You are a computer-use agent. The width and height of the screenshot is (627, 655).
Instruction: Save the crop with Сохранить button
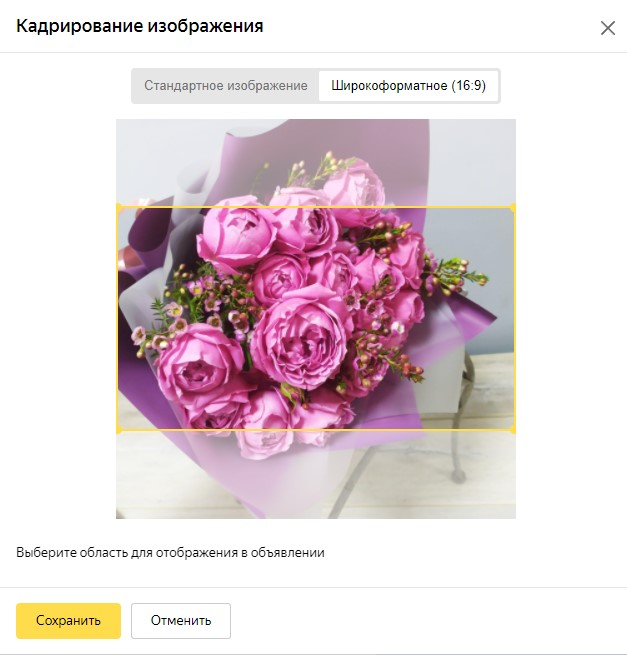coord(69,621)
